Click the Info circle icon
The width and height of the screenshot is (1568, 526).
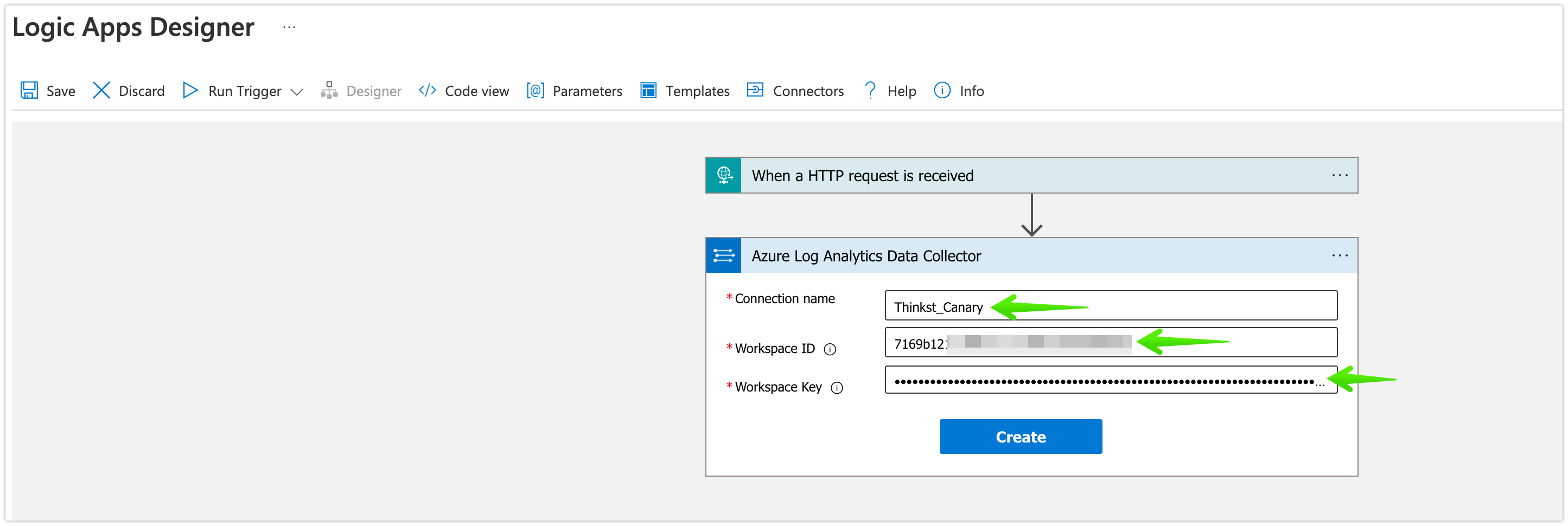942,91
